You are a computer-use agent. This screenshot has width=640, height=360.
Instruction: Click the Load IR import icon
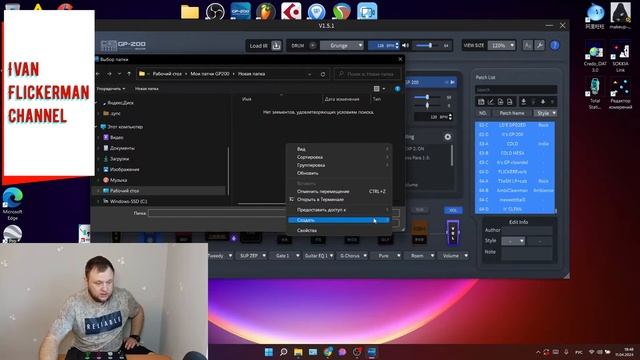point(276,45)
